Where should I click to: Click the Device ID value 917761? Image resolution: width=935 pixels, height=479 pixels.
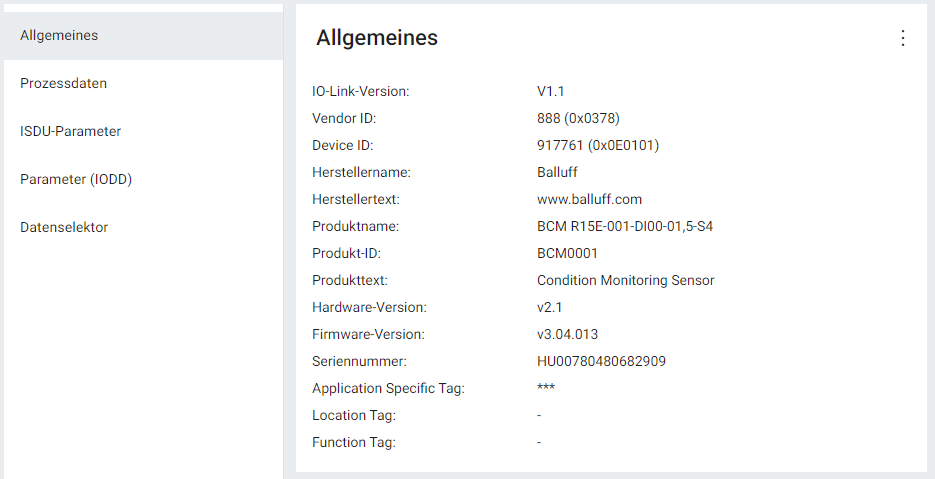click(x=597, y=145)
